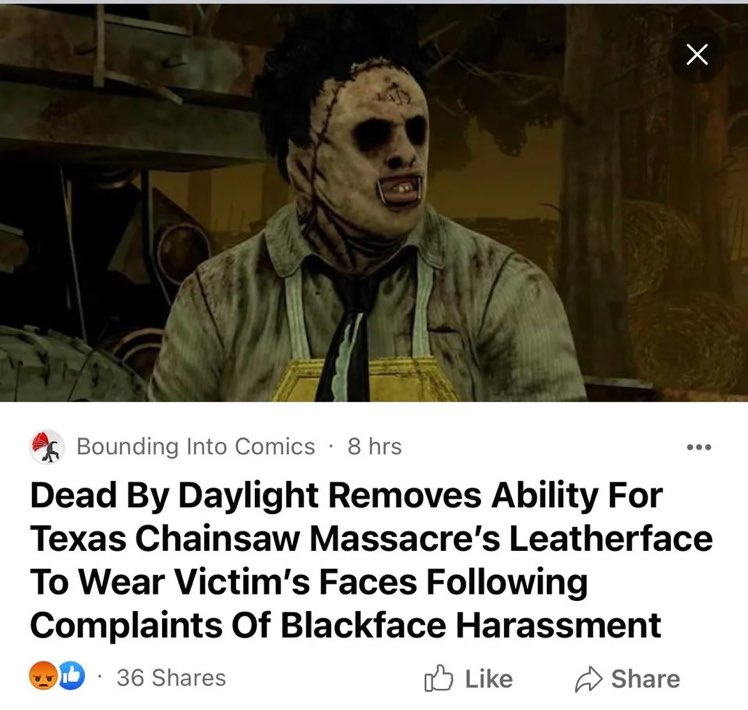Viewport: 748px width, 710px height.
Task: View the blue thumbs-up reaction icon
Action: click(72, 676)
